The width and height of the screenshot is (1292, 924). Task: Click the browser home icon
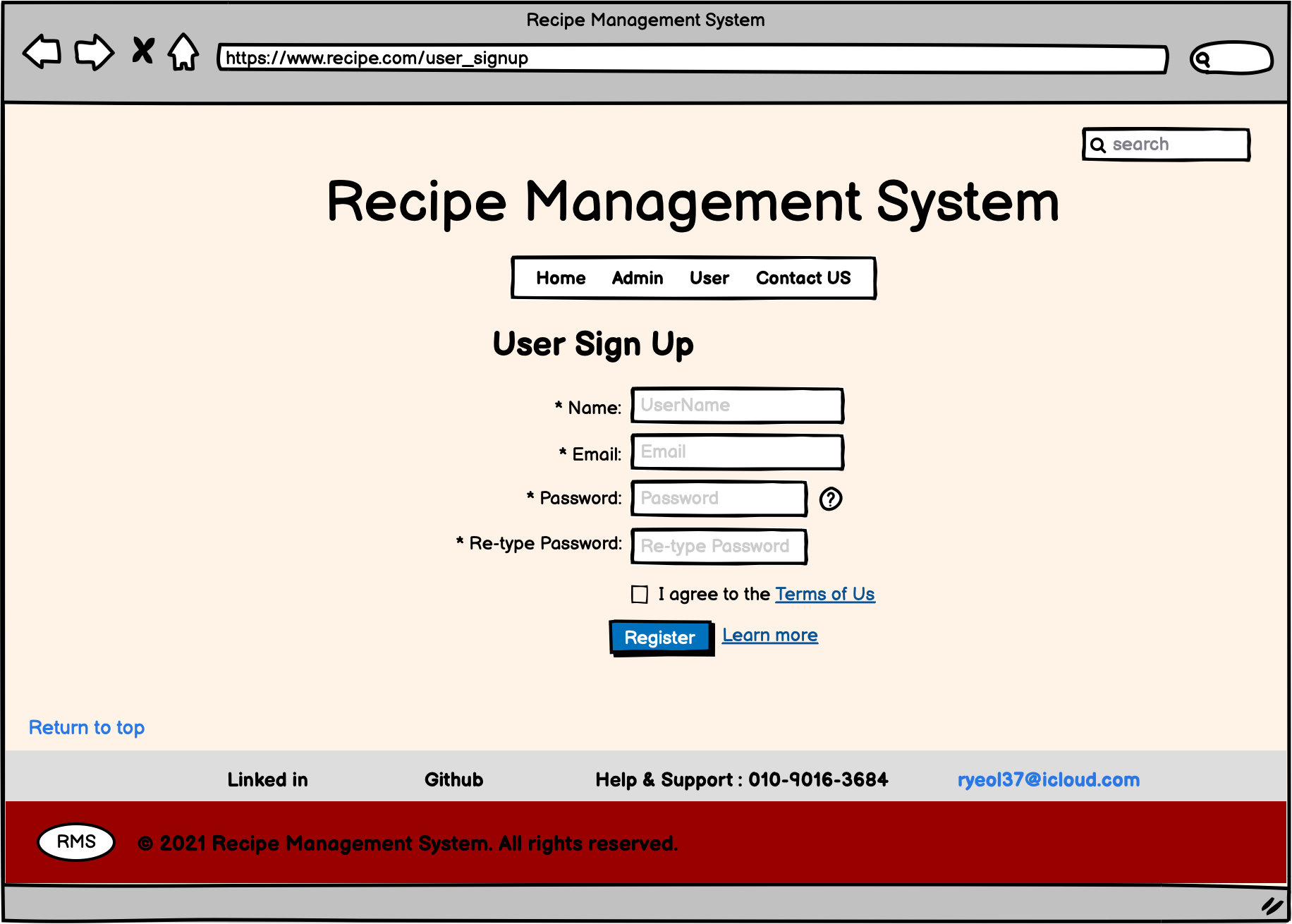click(182, 51)
